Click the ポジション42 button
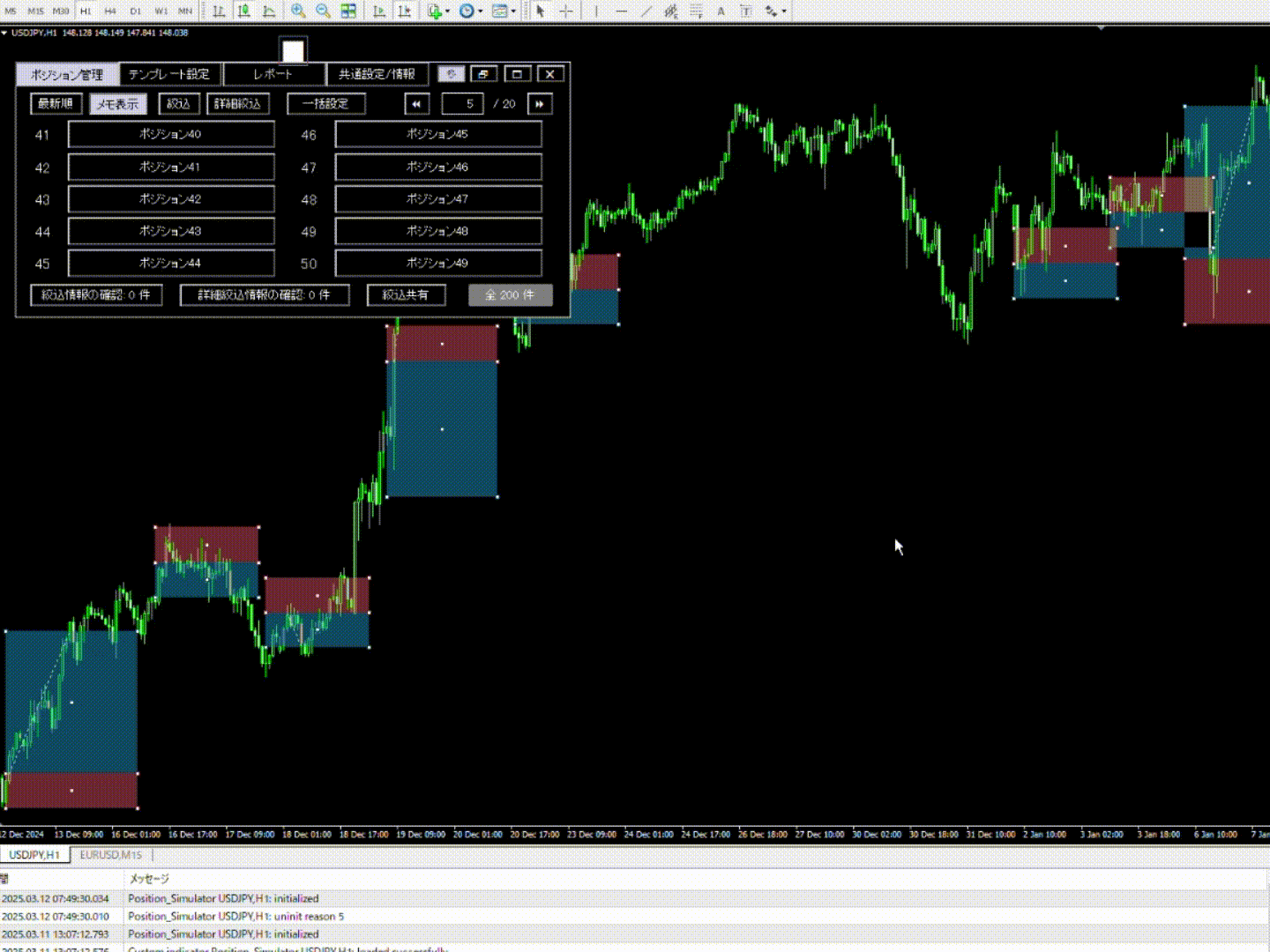This screenshot has height=952, width=1270. tap(170, 199)
